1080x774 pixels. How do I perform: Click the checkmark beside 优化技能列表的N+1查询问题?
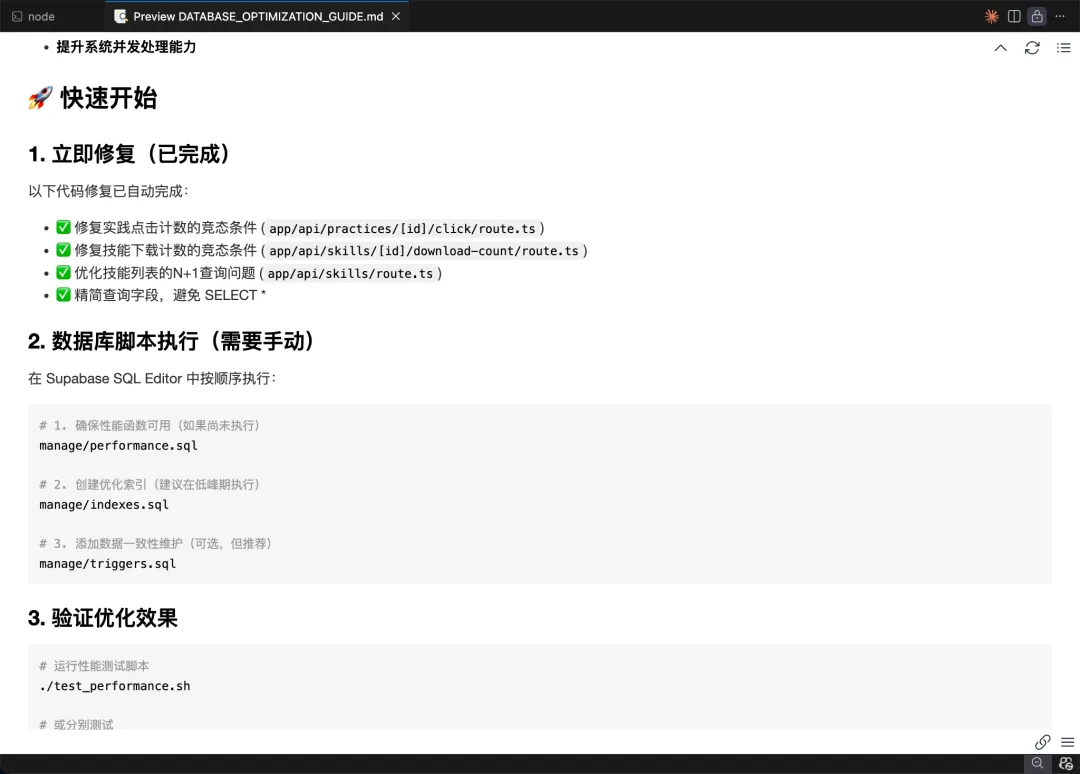pyautogui.click(x=63, y=273)
